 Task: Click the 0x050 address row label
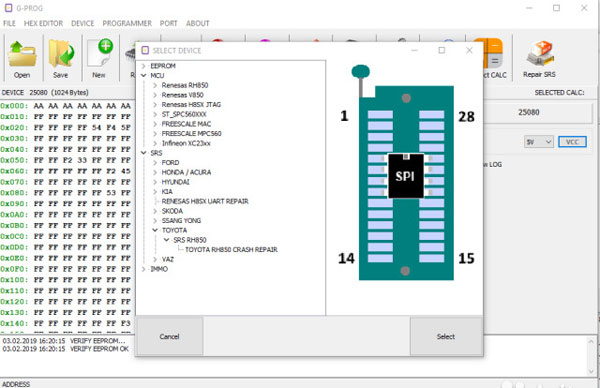coord(14,160)
